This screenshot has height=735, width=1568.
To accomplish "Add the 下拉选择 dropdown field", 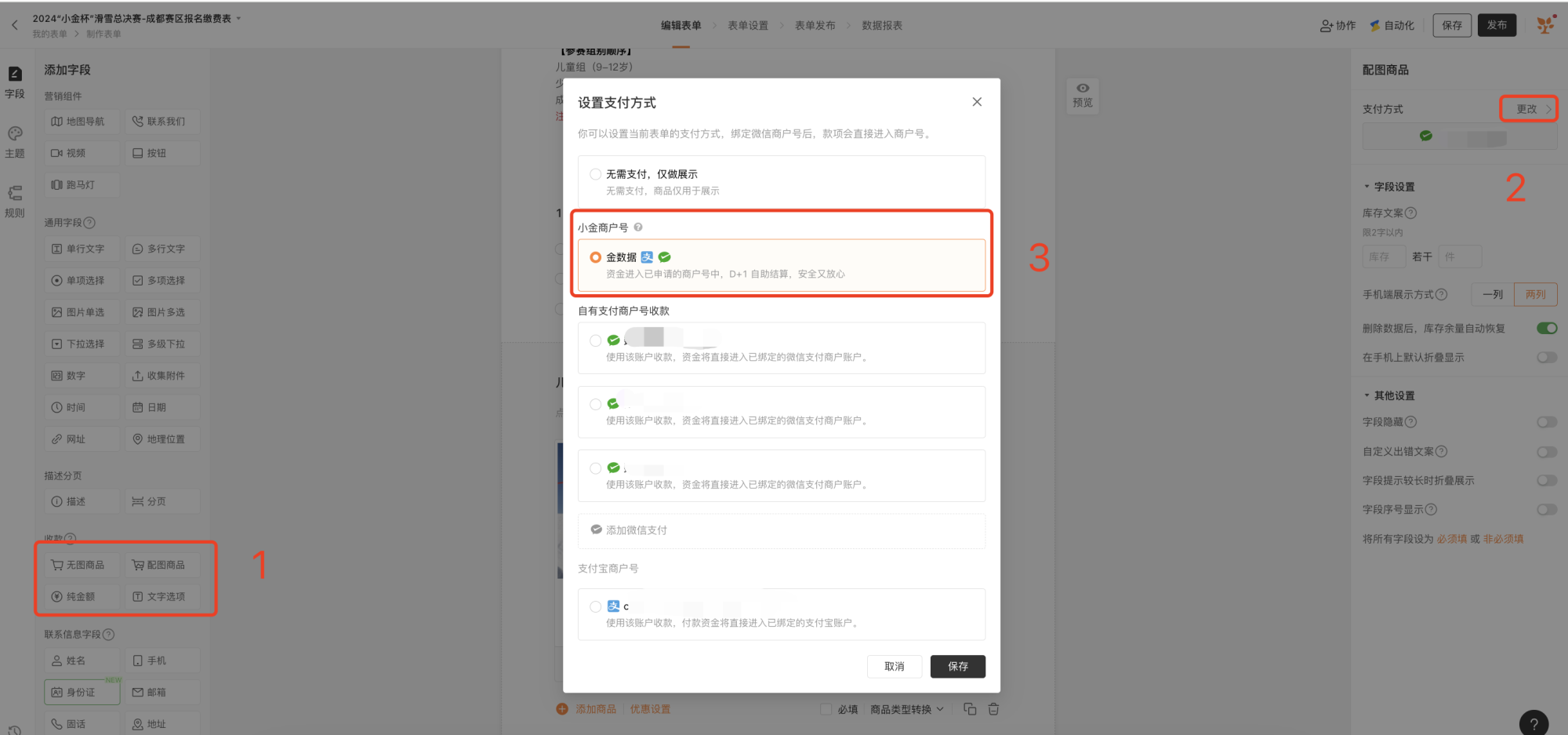I will pyautogui.click(x=82, y=344).
